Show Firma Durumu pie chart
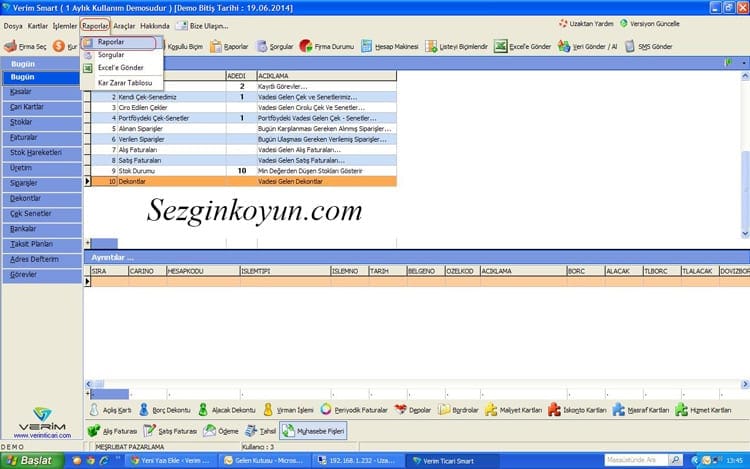Screen dimensions: 750x469 click(x=306, y=46)
